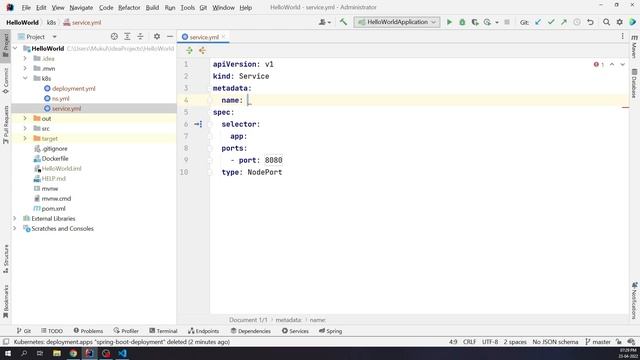Click first green Kubernetes action icon in editor toolbar
The width and height of the screenshot is (640, 360).
click(189, 51)
